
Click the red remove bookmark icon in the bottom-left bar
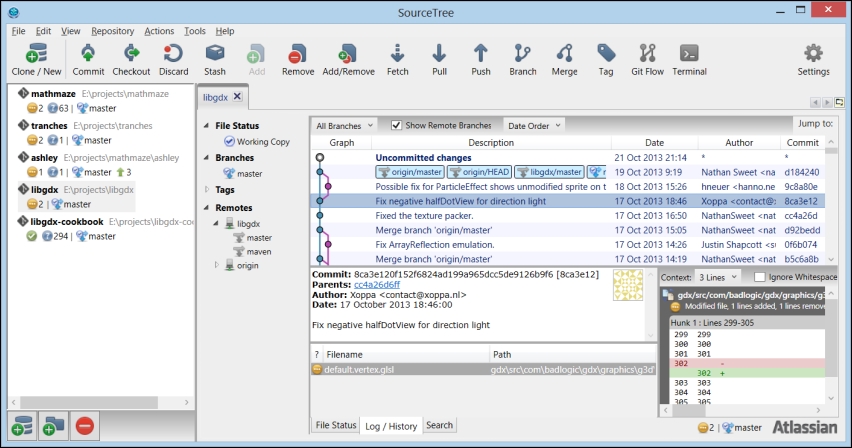click(x=84, y=426)
